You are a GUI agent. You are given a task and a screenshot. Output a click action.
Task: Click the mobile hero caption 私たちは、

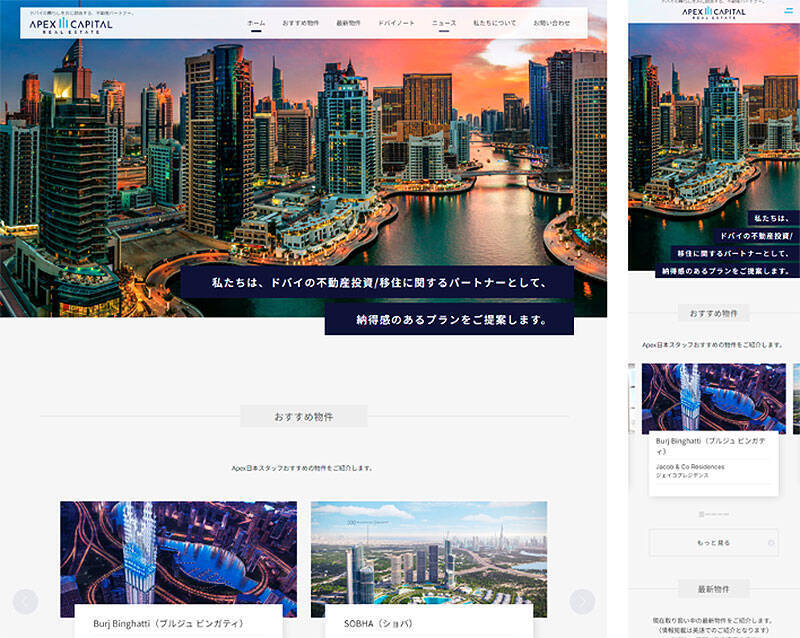point(773,218)
